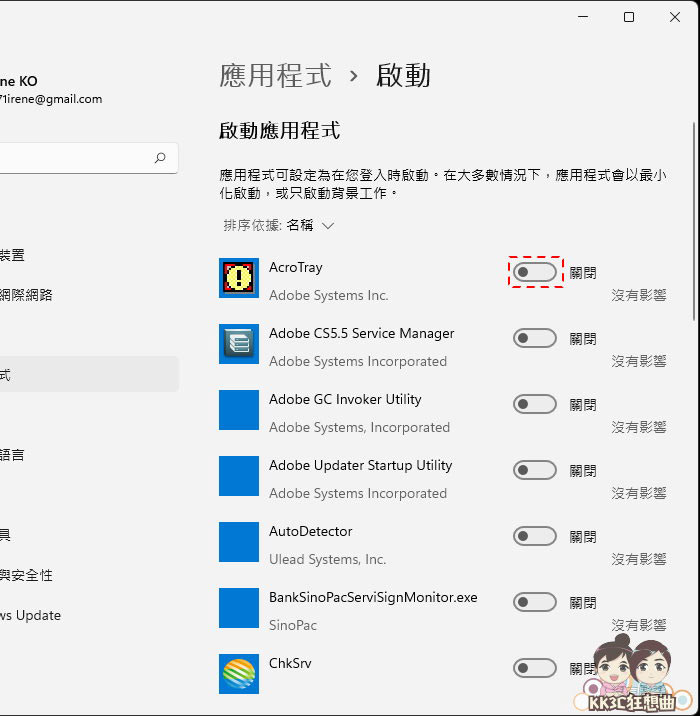
Task: Maximize the Settings window
Action: (629, 17)
